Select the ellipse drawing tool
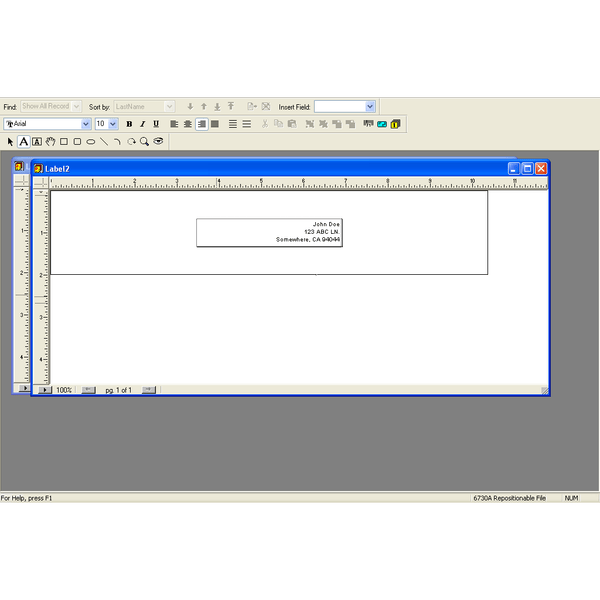Image resolution: width=600 pixels, height=600 pixels. (x=90, y=142)
